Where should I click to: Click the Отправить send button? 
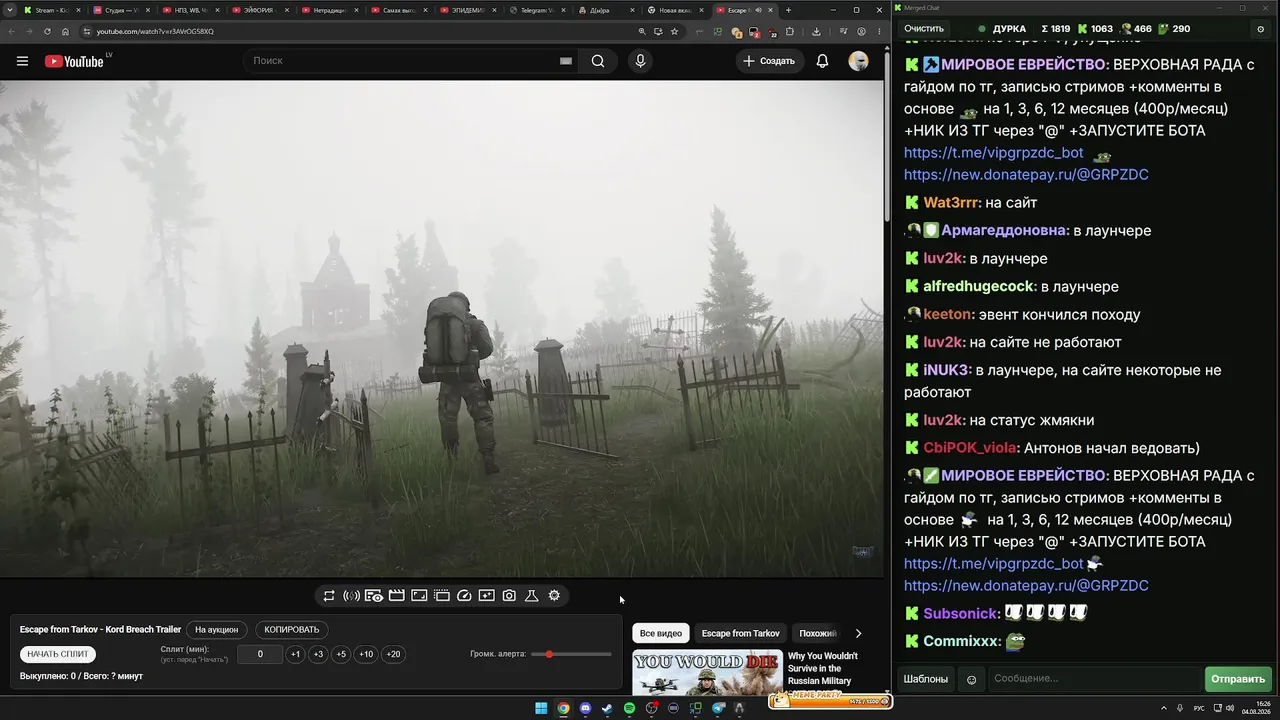pyautogui.click(x=1238, y=679)
